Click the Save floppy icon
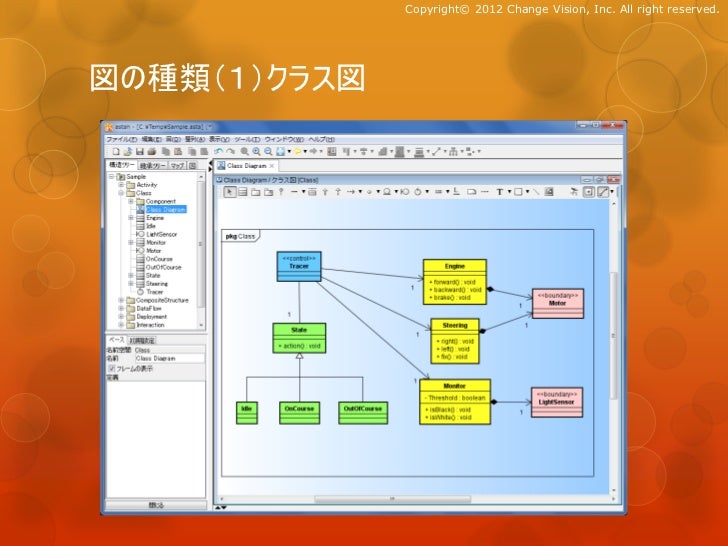This screenshot has width=728, height=546. tap(140, 151)
